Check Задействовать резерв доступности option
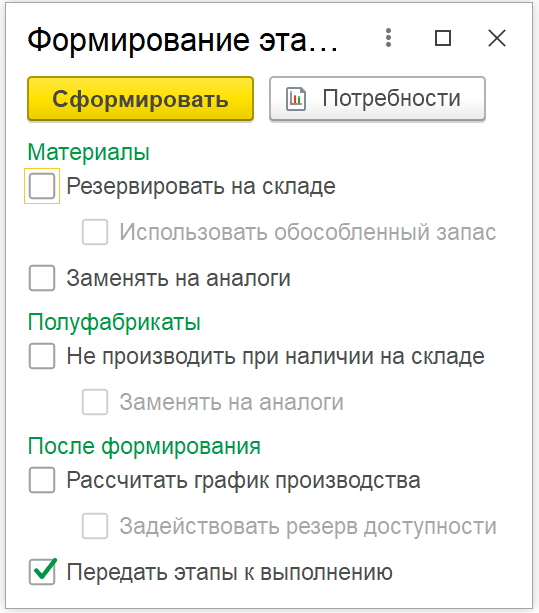Screen dimensions: 539x613 (95, 526)
